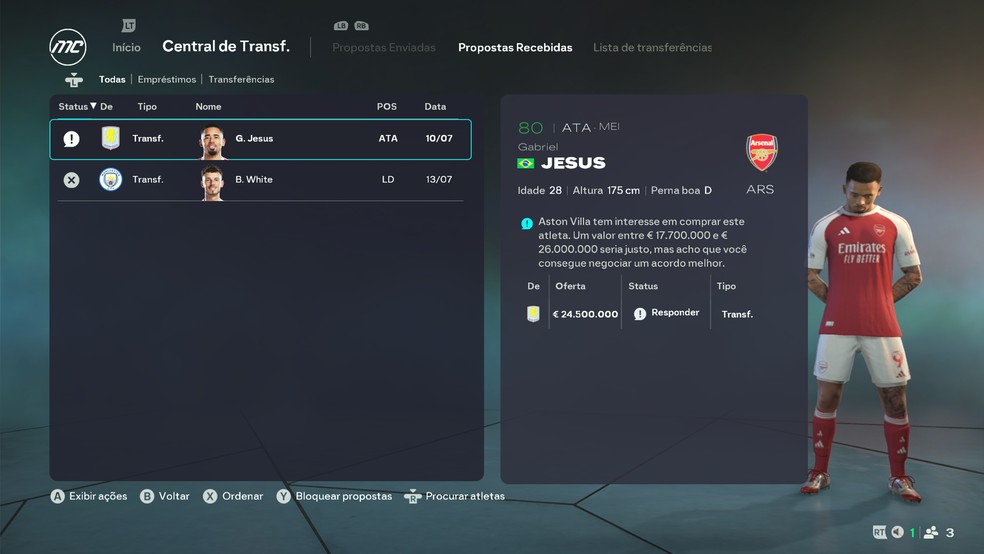
Task: Open the Lista de transferências tab
Action: pos(652,48)
